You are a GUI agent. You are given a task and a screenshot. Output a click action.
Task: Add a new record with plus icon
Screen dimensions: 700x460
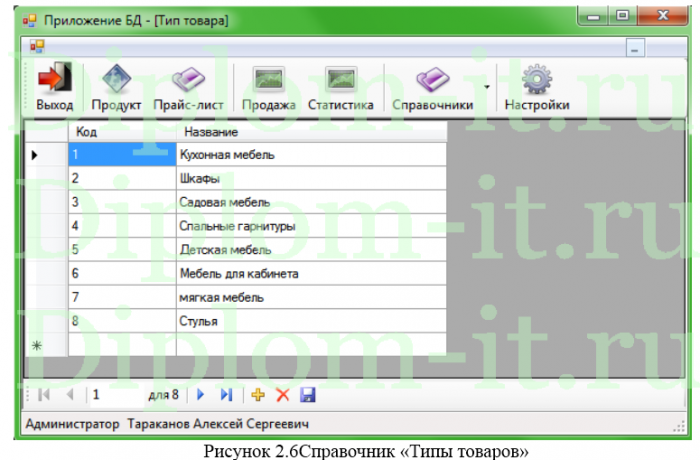(x=258, y=395)
